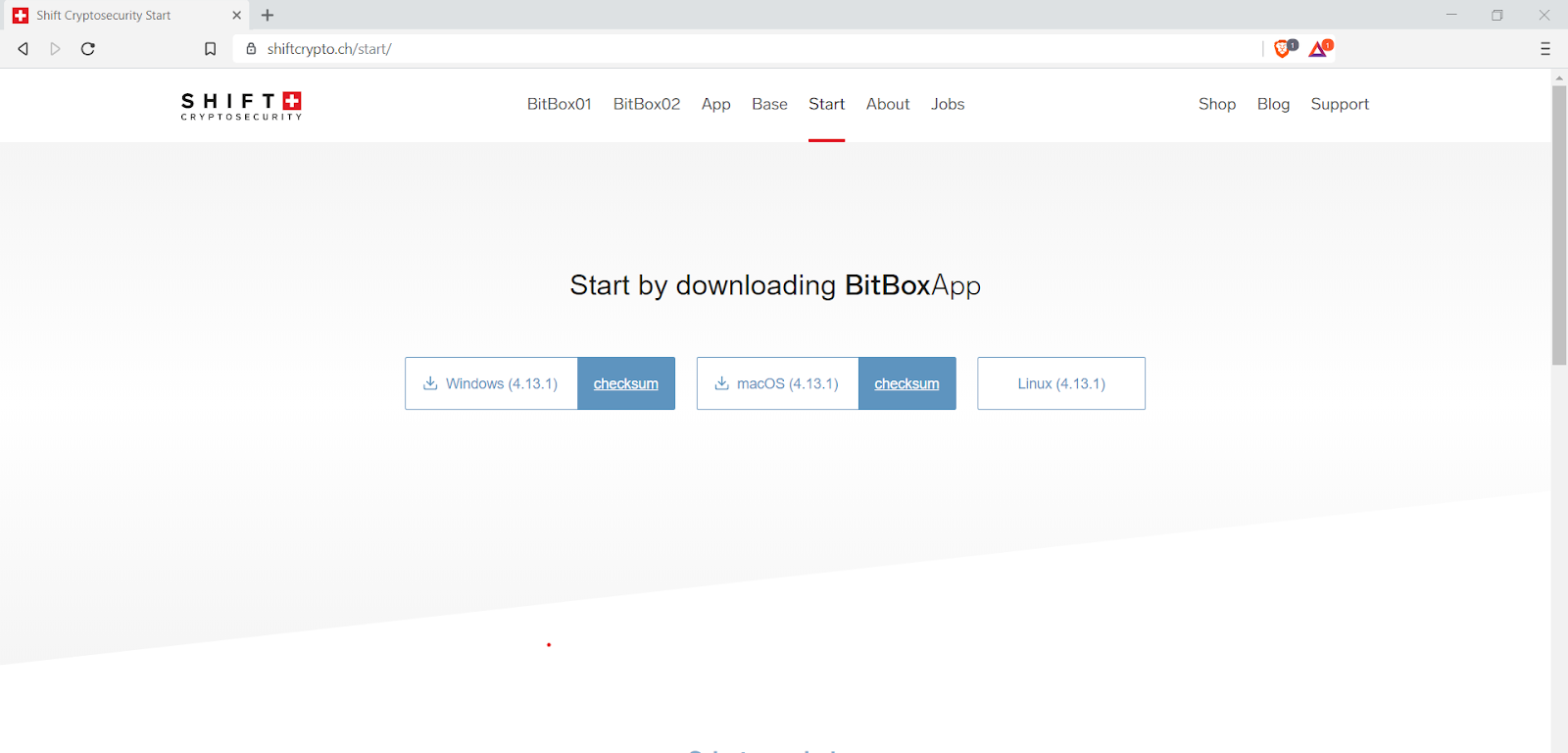Click the browser back arrow
The height and width of the screenshot is (753, 1568).
tap(24, 49)
